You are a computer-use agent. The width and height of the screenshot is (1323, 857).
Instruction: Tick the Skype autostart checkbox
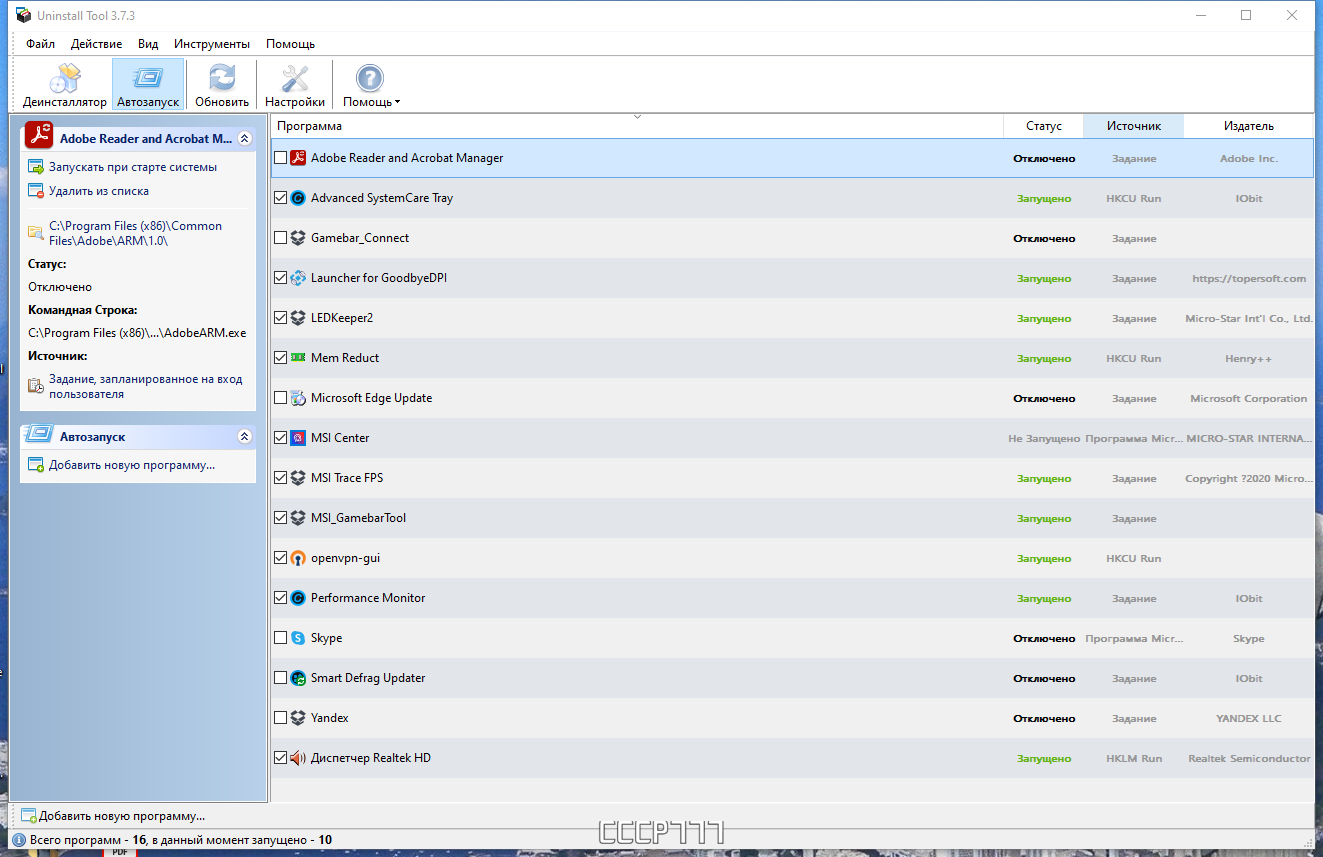280,638
